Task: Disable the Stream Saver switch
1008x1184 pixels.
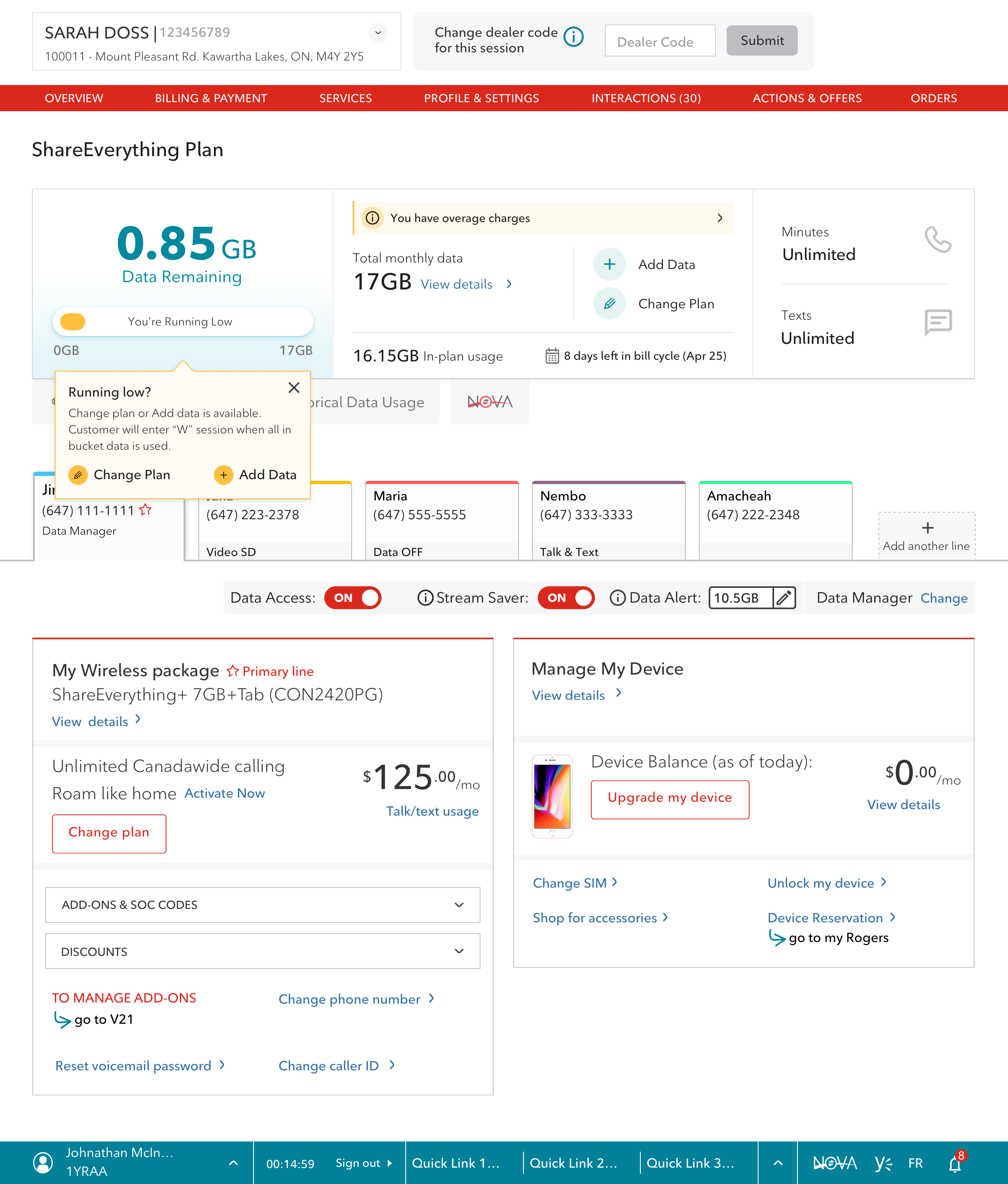Action: pos(566,598)
